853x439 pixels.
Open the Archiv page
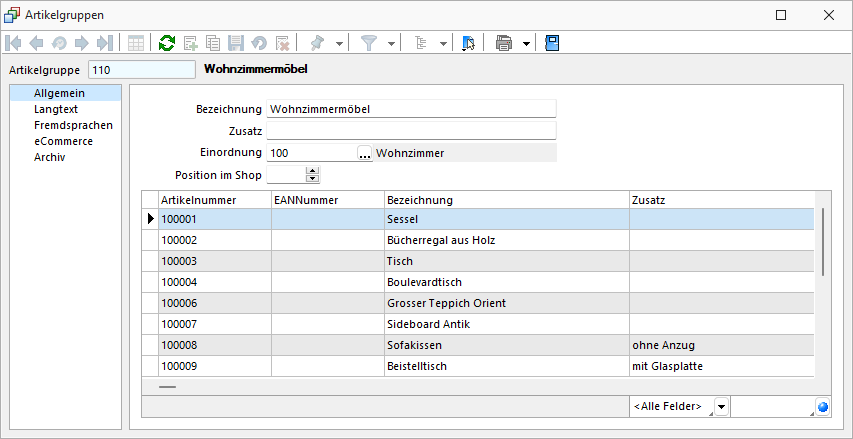click(x=50, y=157)
